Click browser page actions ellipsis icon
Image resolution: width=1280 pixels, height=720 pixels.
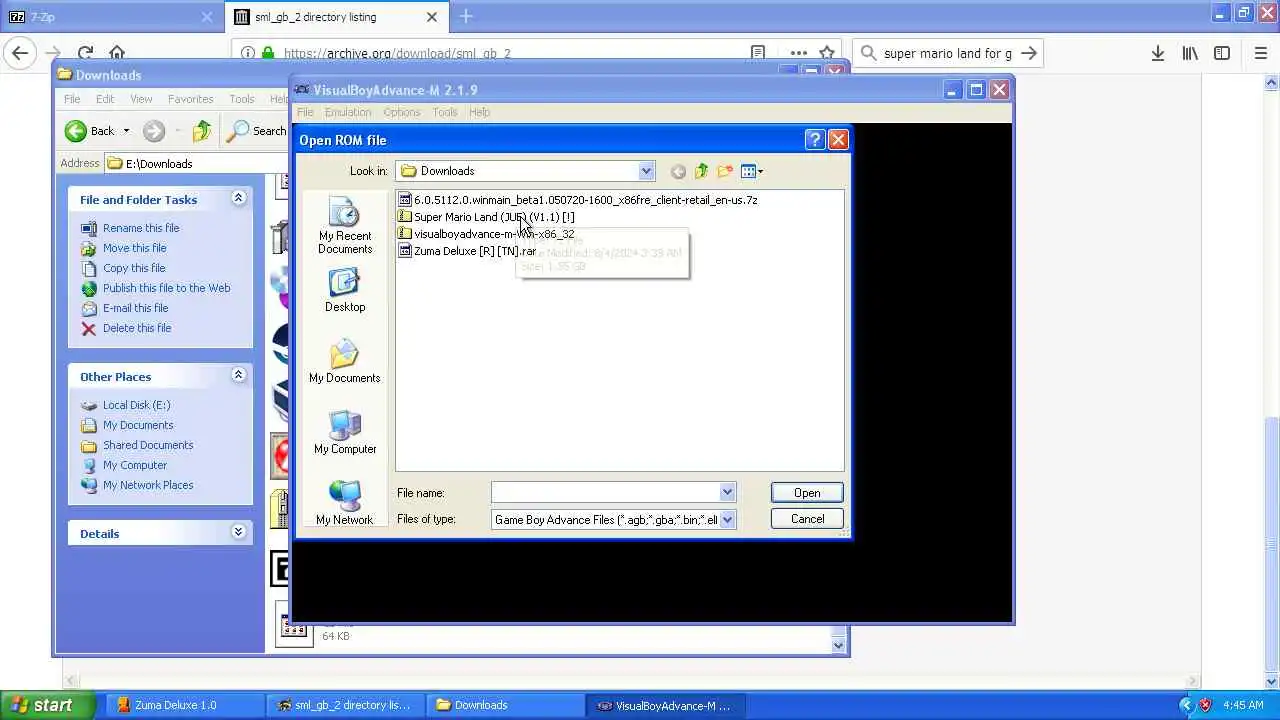(798, 53)
